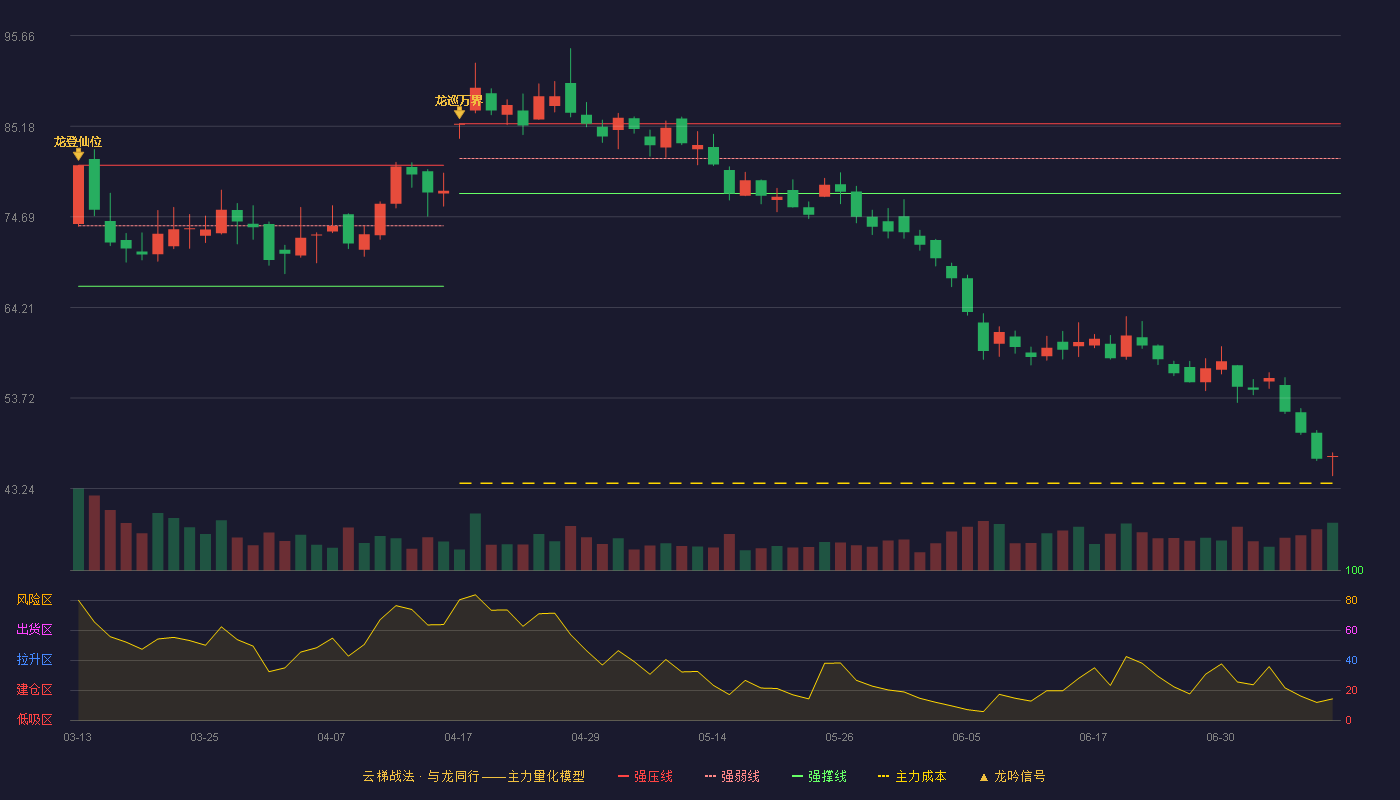
Task: Click the 43.24 price axis label
Action: tap(19, 490)
